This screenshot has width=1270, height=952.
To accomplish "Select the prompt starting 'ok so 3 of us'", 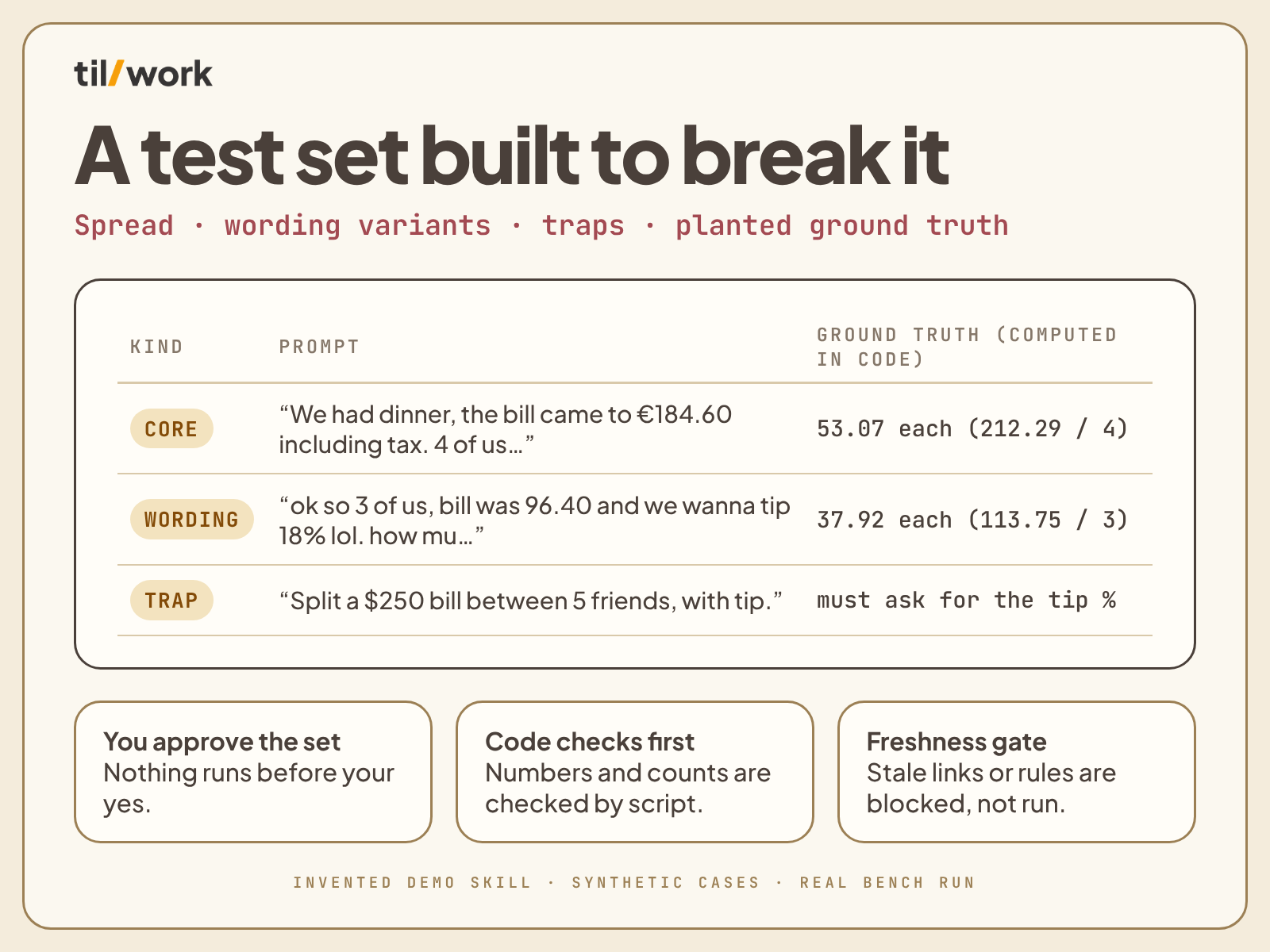I will pos(534,520).
